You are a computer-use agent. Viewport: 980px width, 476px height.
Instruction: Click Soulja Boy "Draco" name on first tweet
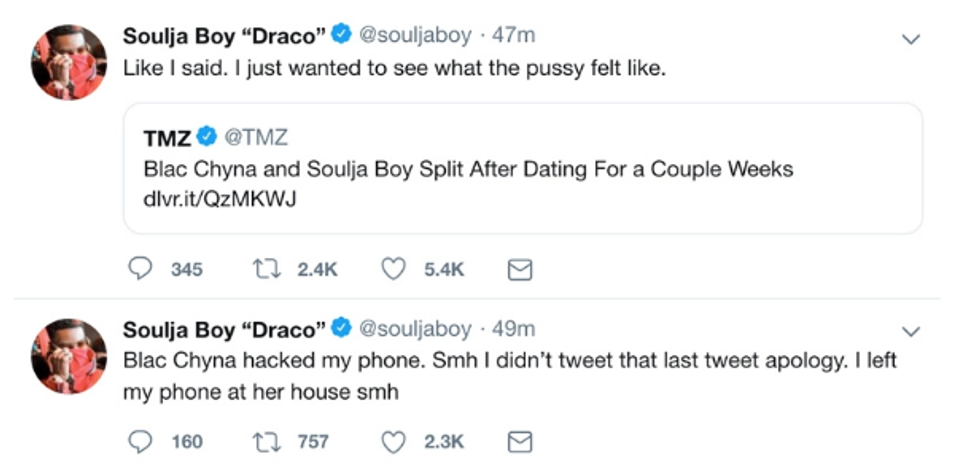(x=224, y=35)
